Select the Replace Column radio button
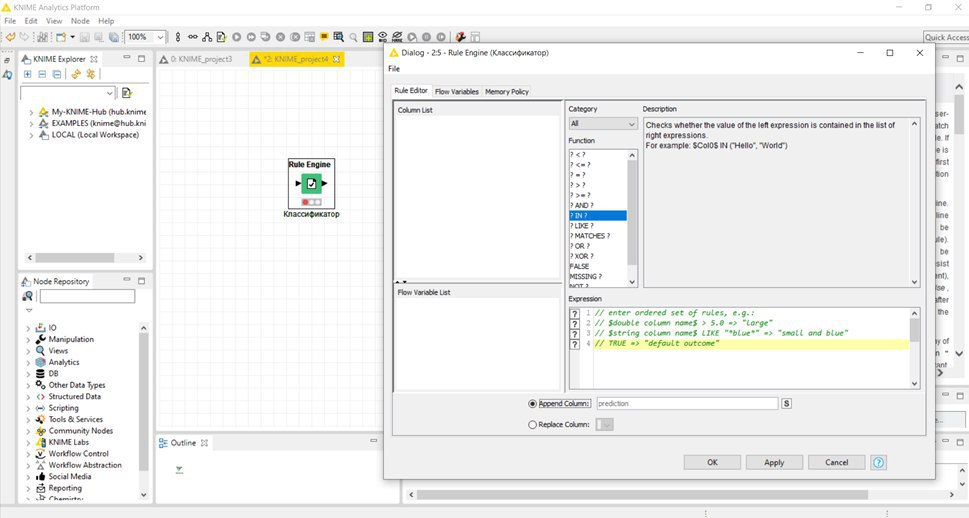This screenshot has height=518, width=969. tap(532, 425)
